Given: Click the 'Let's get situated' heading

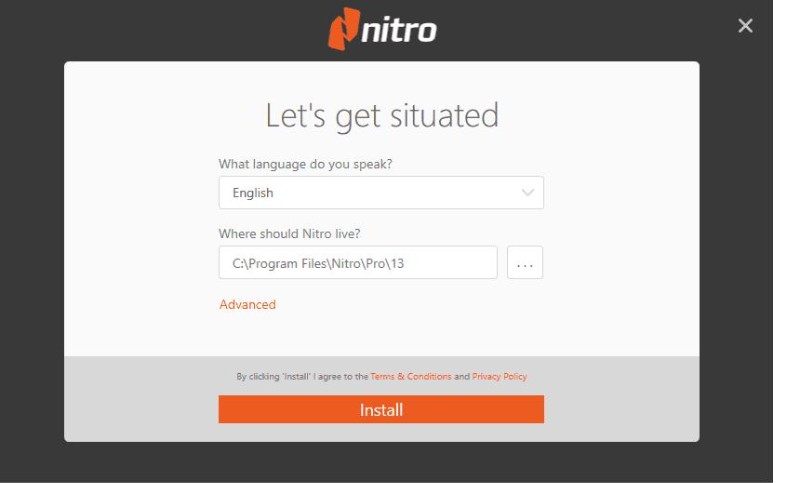Looking at the screenshot, I should [382, 116].
